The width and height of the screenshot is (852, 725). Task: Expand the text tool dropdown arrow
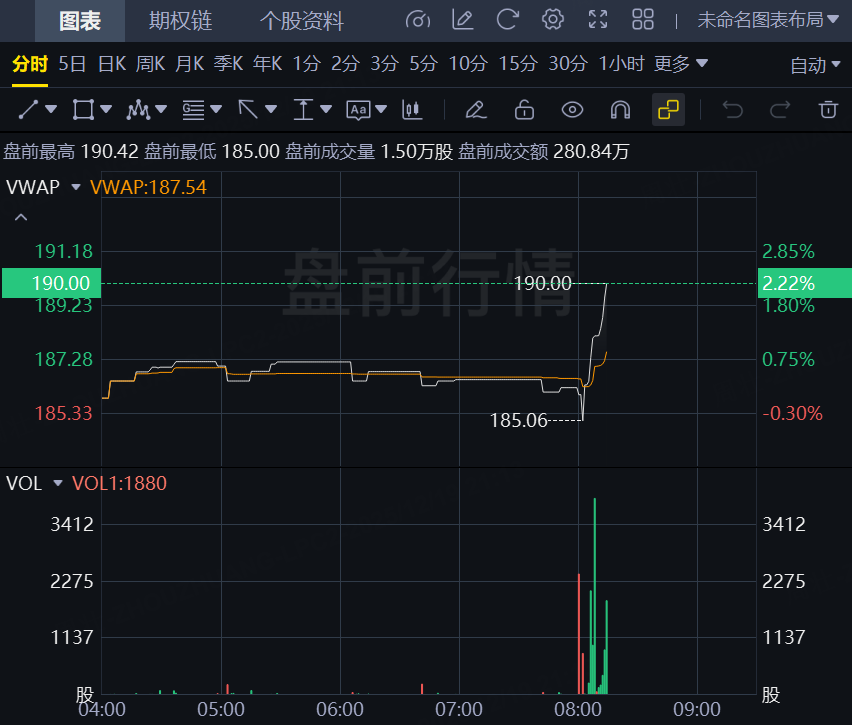point(381,110)
